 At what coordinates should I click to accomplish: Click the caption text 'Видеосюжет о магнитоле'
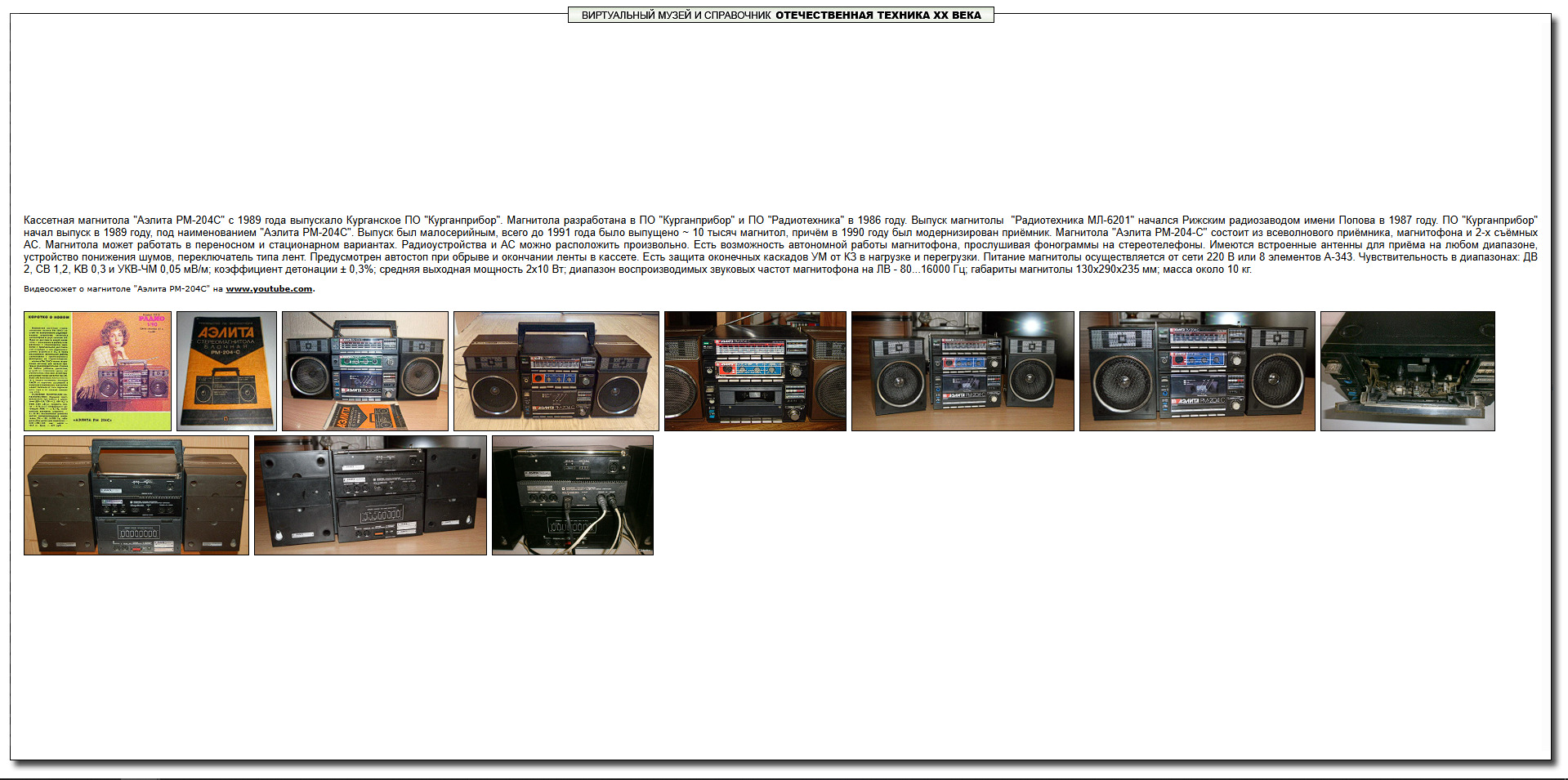point(76,288)
